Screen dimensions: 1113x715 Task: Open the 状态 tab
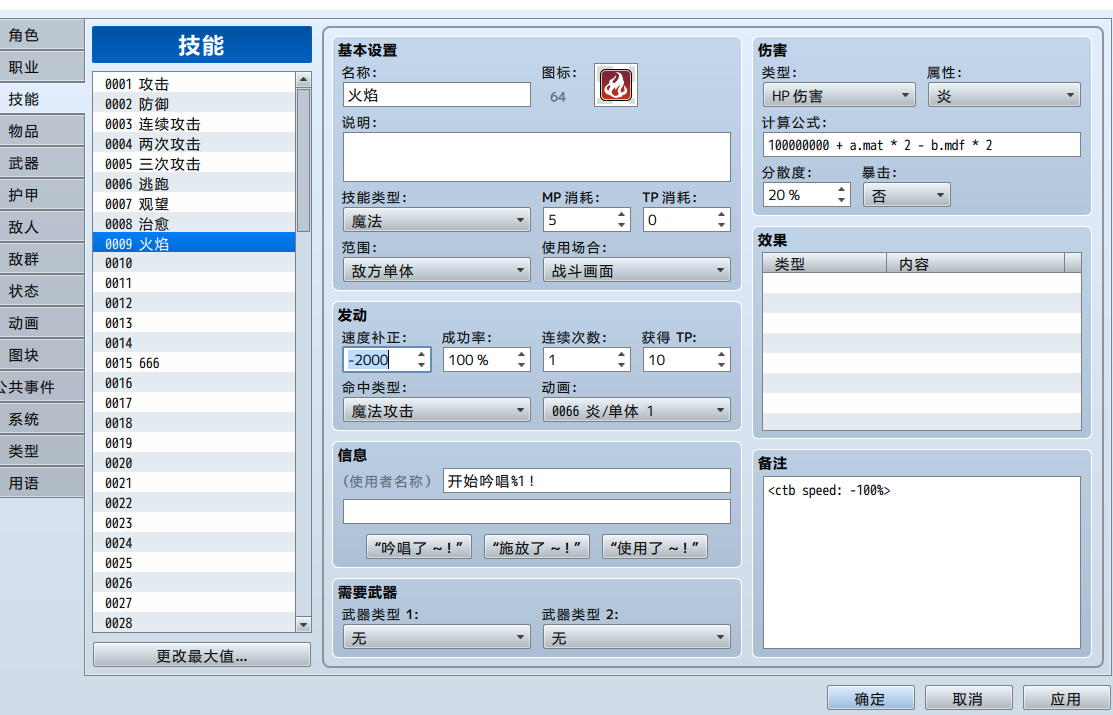click(41, 290)
